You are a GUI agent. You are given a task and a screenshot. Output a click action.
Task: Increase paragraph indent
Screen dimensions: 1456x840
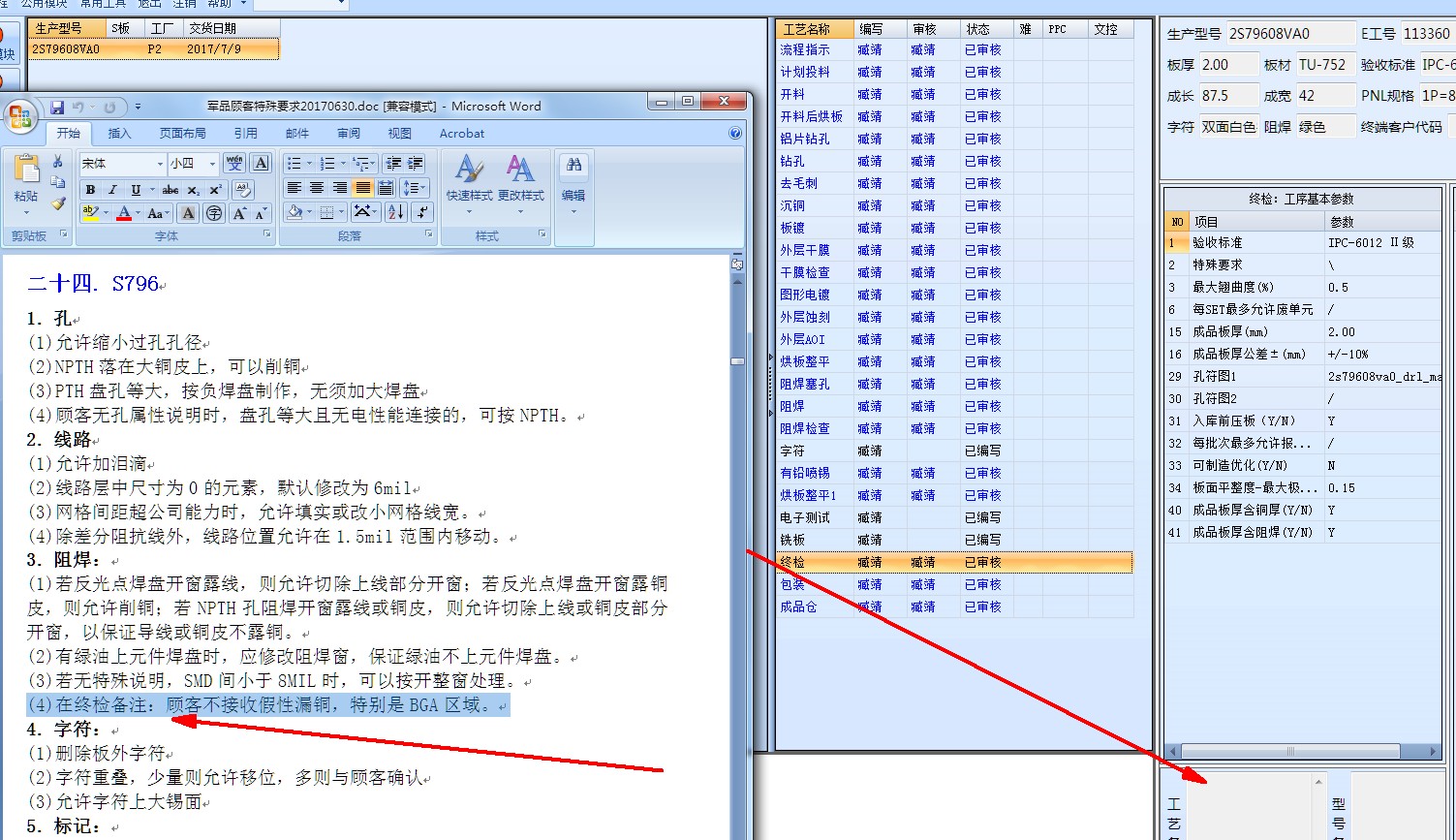coord(415,163)
